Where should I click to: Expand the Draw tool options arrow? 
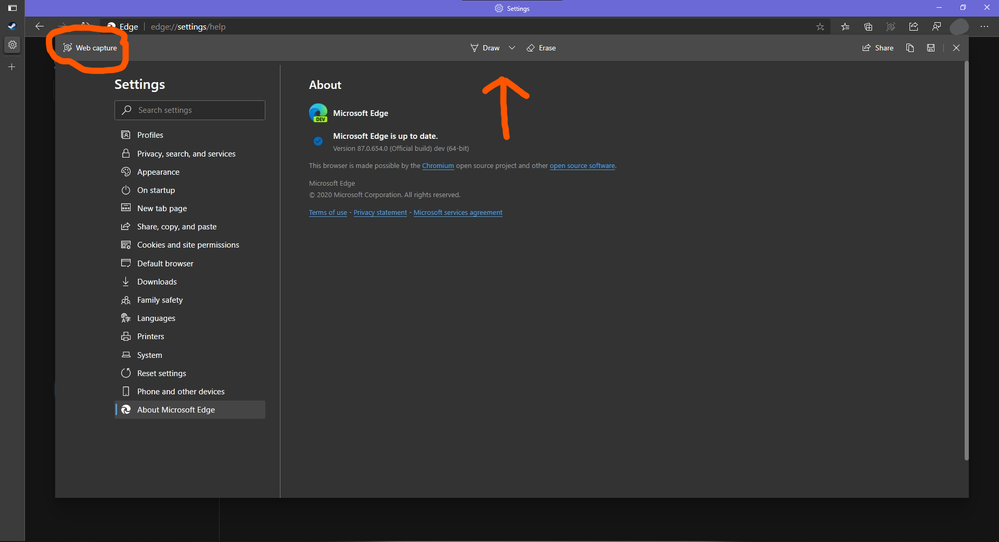(512, 48)
